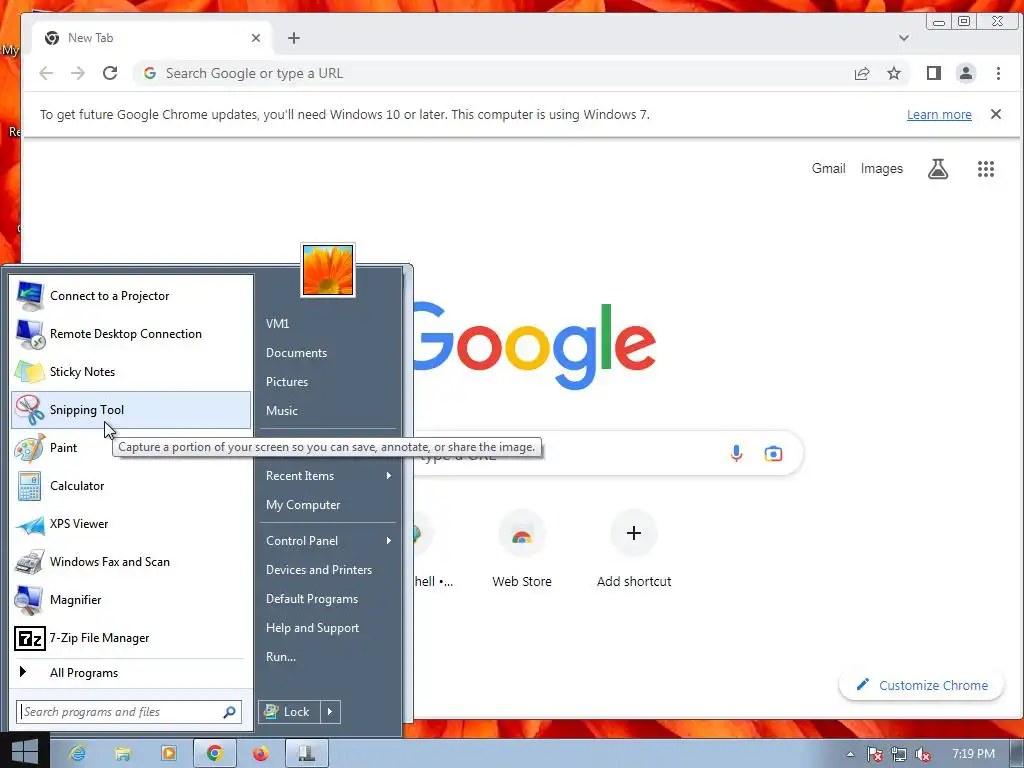
Task: Start the Calculator app
Action: click(x=131, y=486)
